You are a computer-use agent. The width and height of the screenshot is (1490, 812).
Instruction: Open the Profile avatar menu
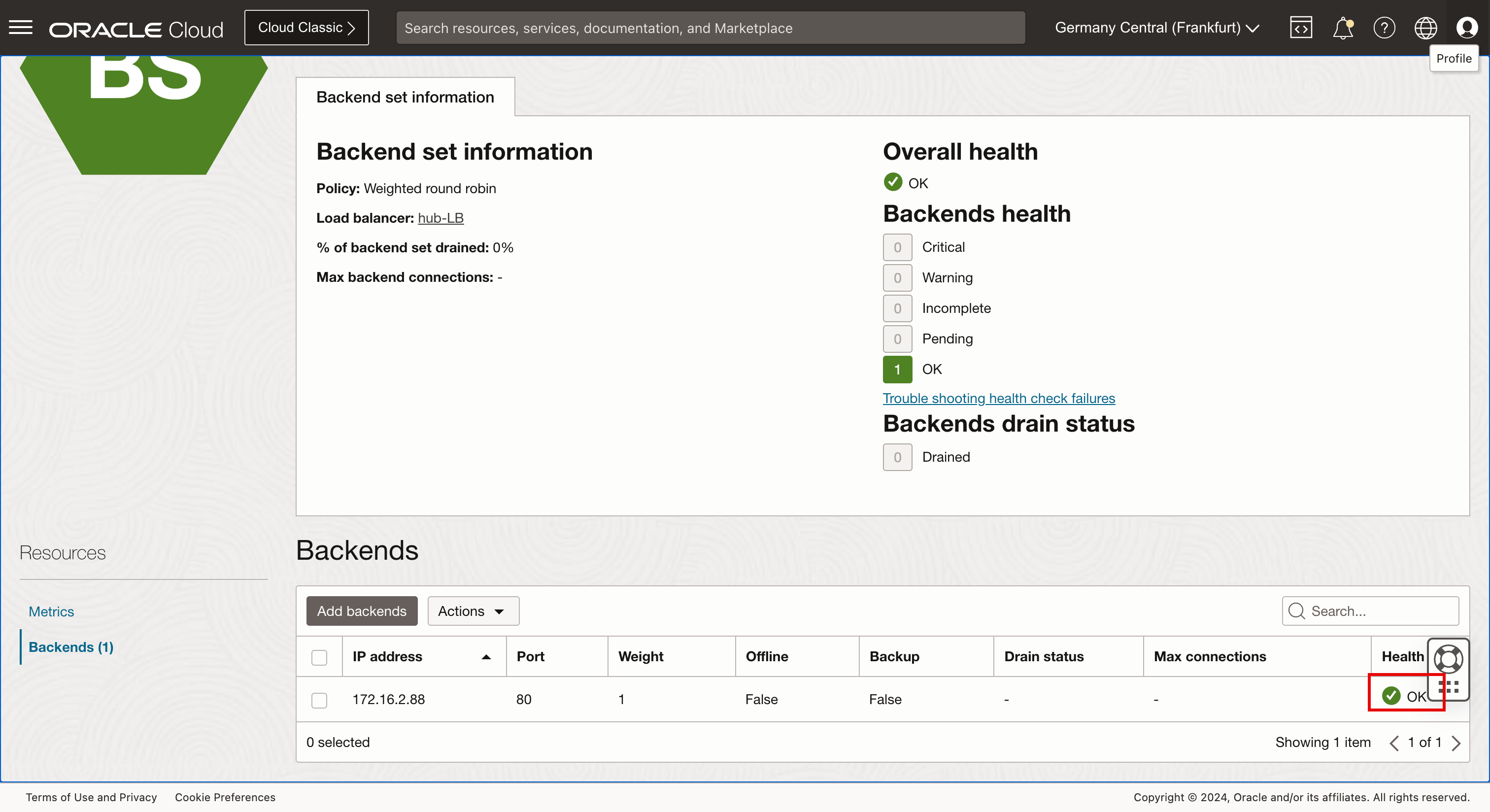[1467, 28]
